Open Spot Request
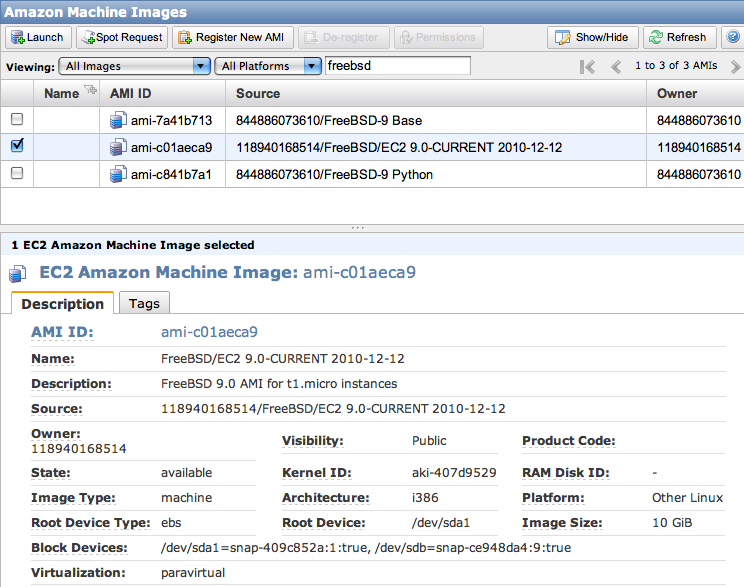744x587 pixels. pos(122,37)
